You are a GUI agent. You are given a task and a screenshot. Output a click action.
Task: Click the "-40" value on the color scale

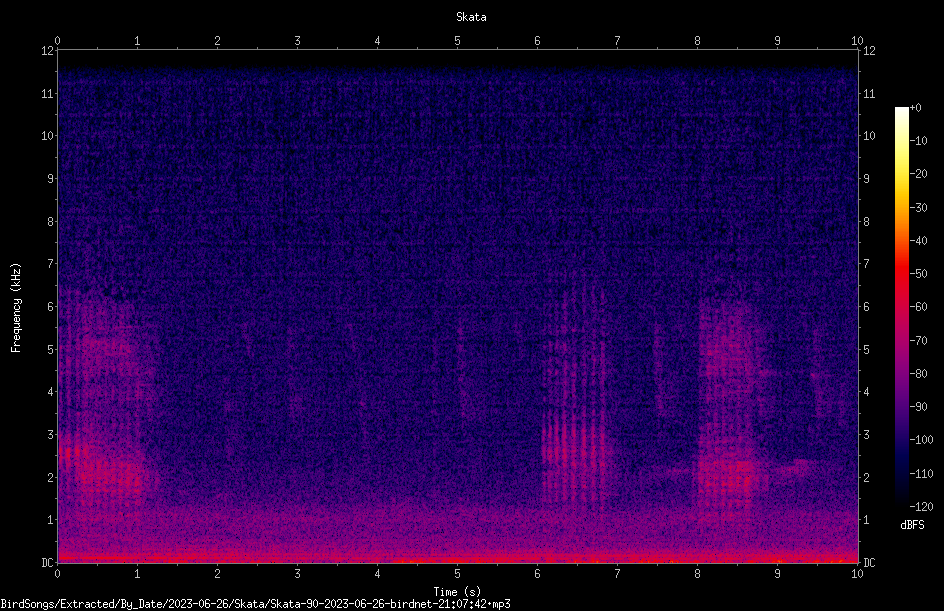tap(918, 241)
